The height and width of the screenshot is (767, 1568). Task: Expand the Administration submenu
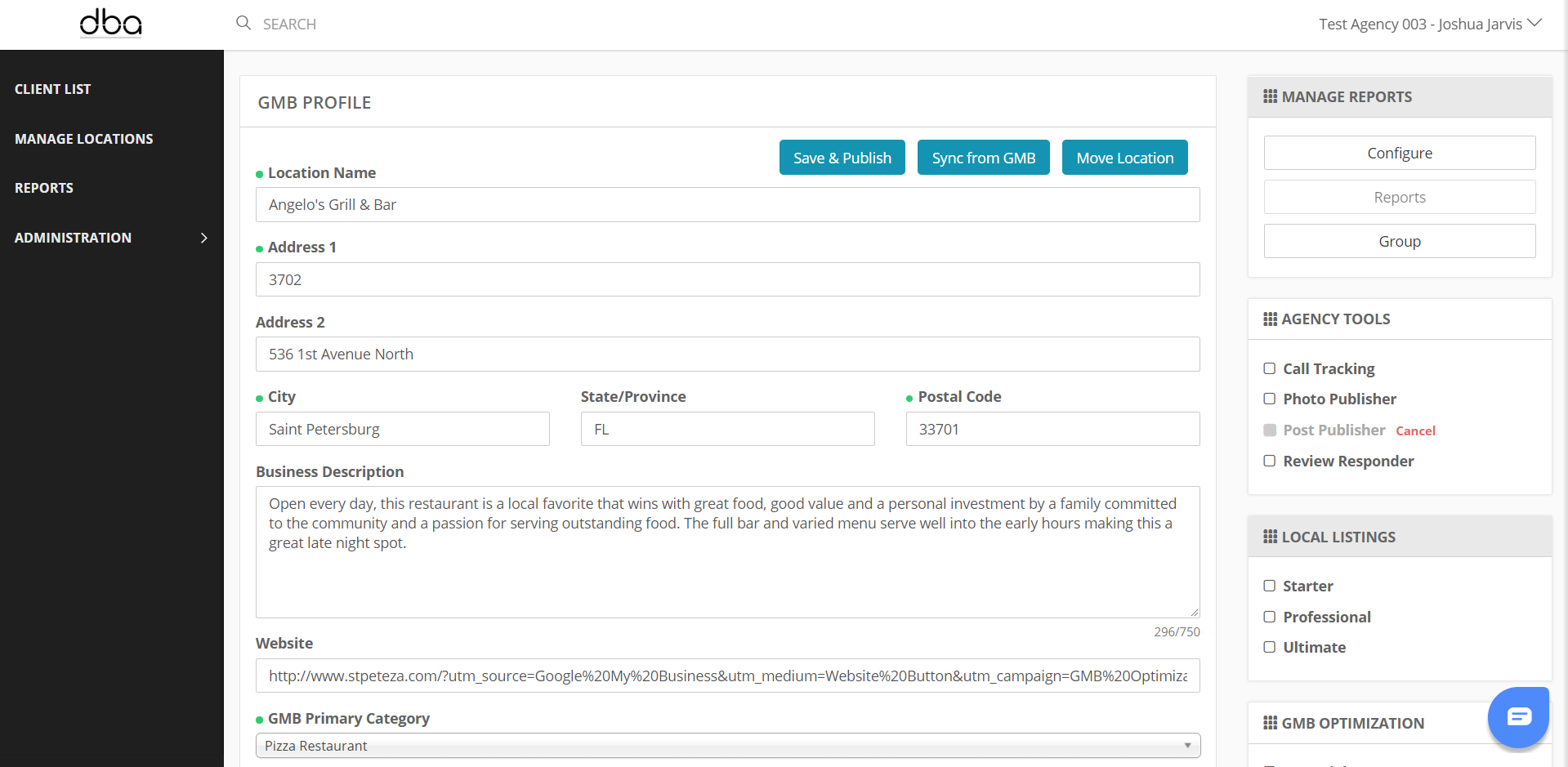[x=203, y=238]
